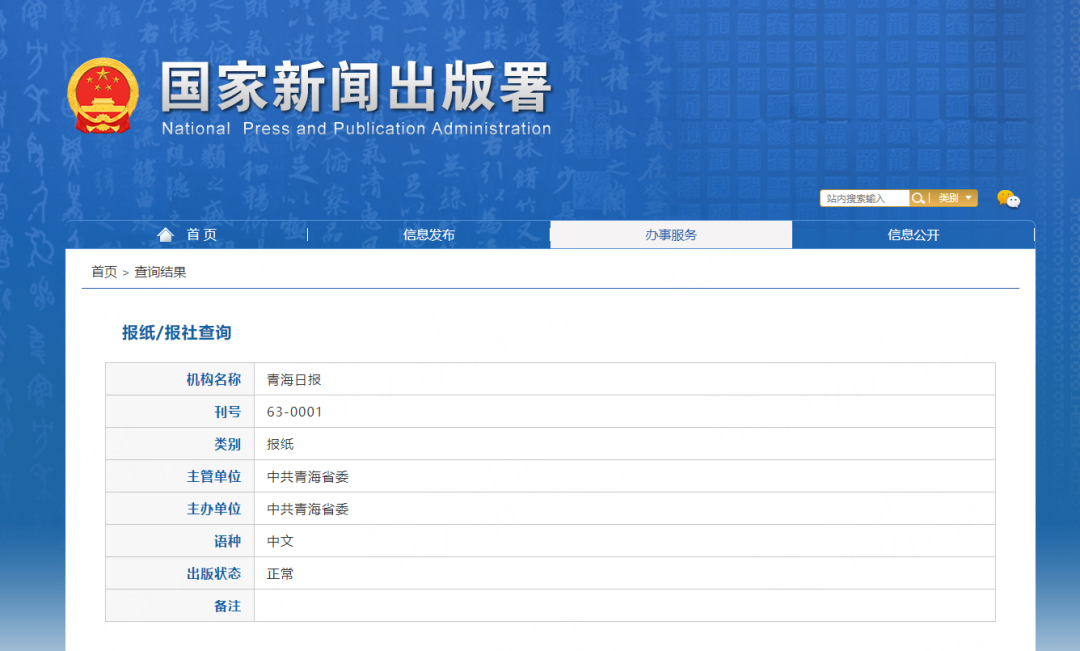Select the 63-0001 publication number
Image resolution: width=1080 pixels, height=651 pixels.
[294, 412]
